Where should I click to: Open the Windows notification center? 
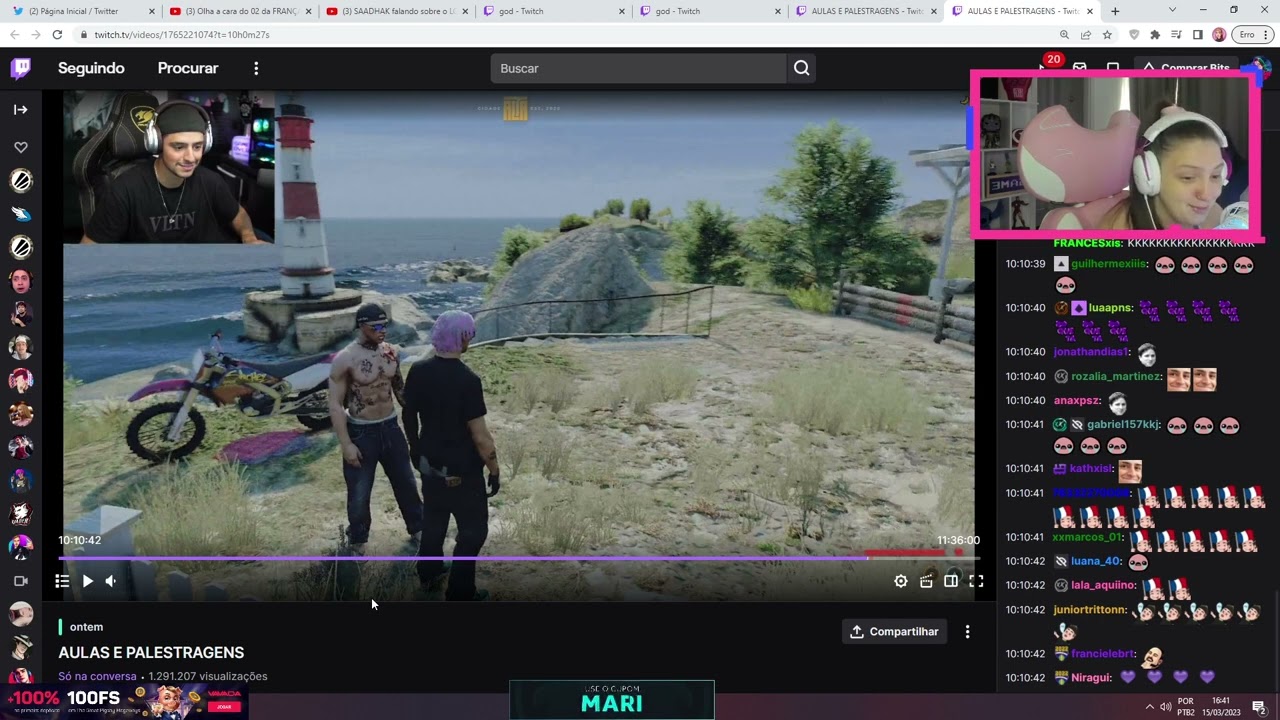click(1259, 707)
